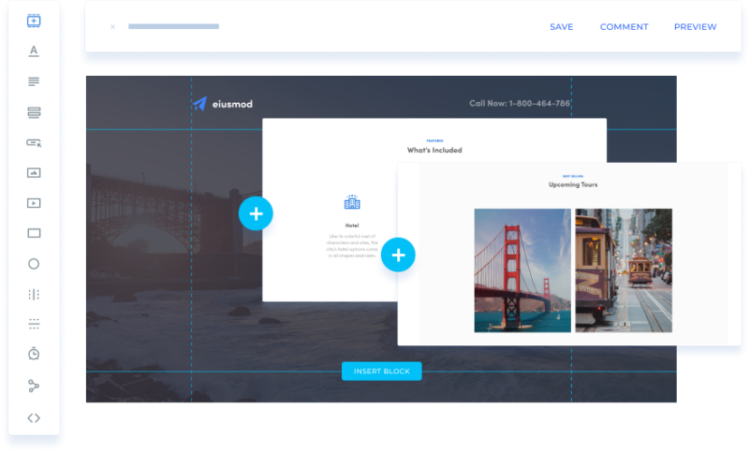Click the eiusmod paper plane logo

[x=199, y=103]
